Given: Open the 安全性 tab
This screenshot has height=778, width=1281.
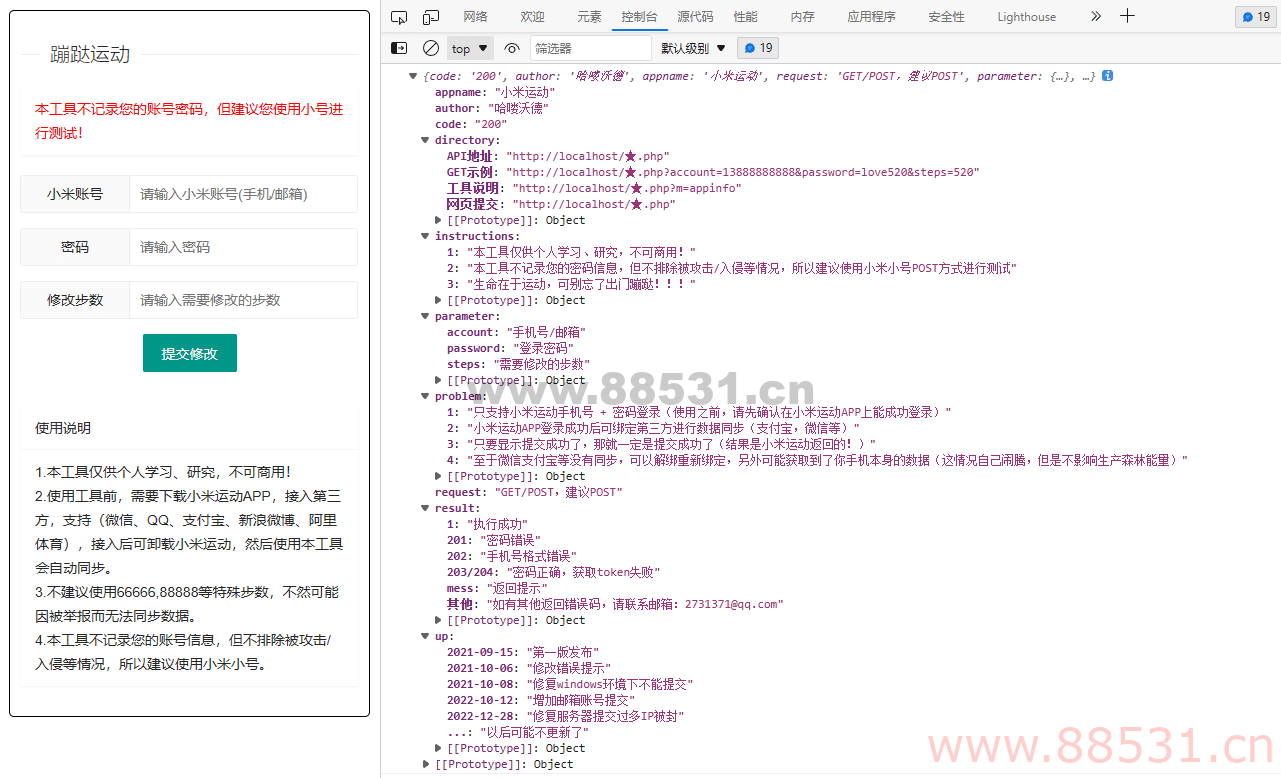Looking at the screenshot, I should pos(946,16).
